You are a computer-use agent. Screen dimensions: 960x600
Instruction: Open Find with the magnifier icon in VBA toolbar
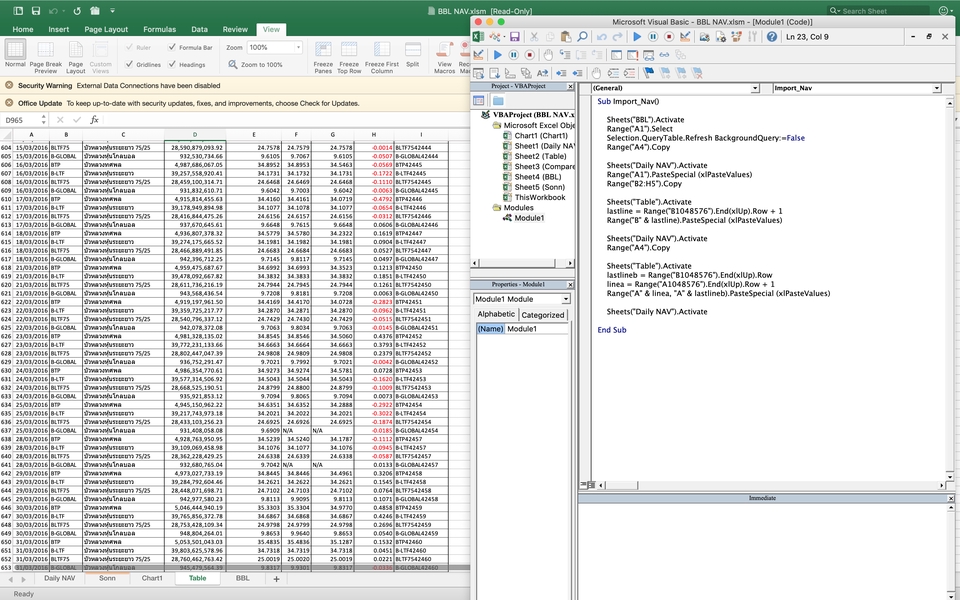click(582, 37)
